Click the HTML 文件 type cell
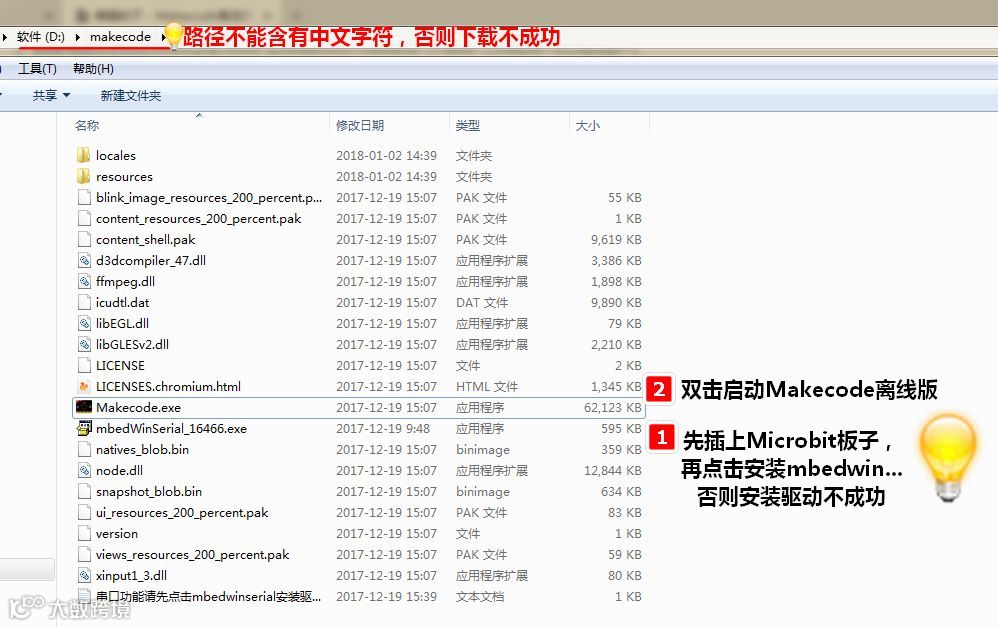998x627 pixels. (x=486, y=386)
